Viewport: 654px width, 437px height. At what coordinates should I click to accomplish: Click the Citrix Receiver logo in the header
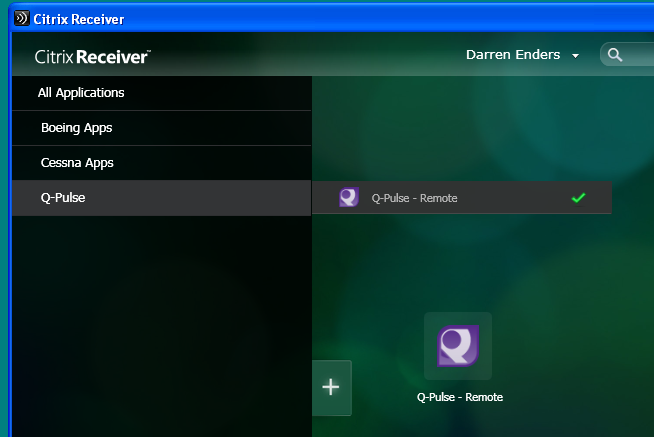[x=92, y=57]
